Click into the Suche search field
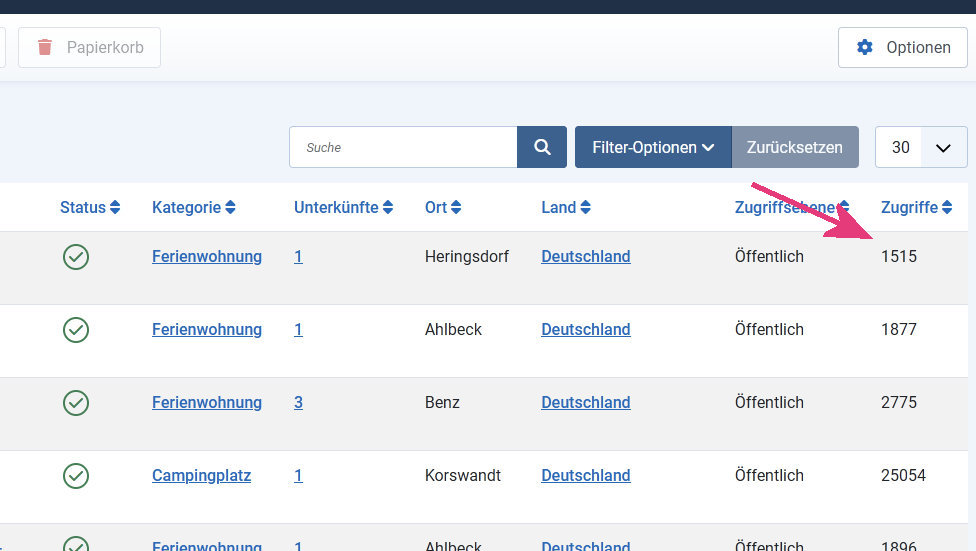 pos(403,147)
